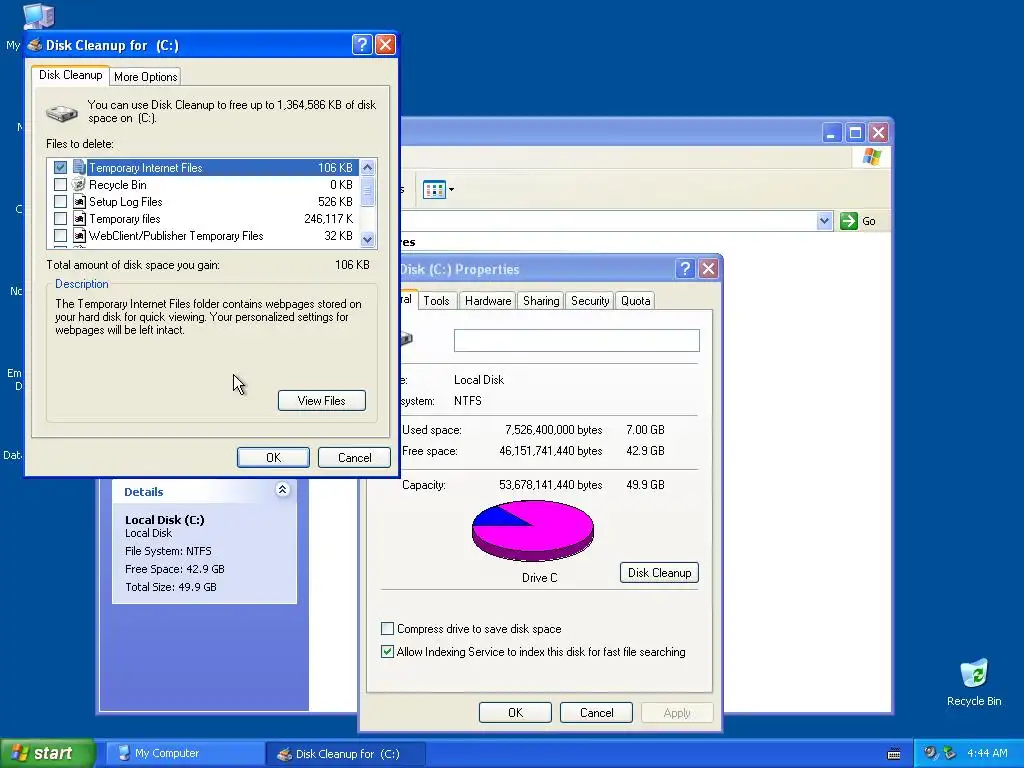Screen dimensions: 1024x768
Task: Expand the address bar dropdown
Action: pyautogui.click(x=824, y=221)
